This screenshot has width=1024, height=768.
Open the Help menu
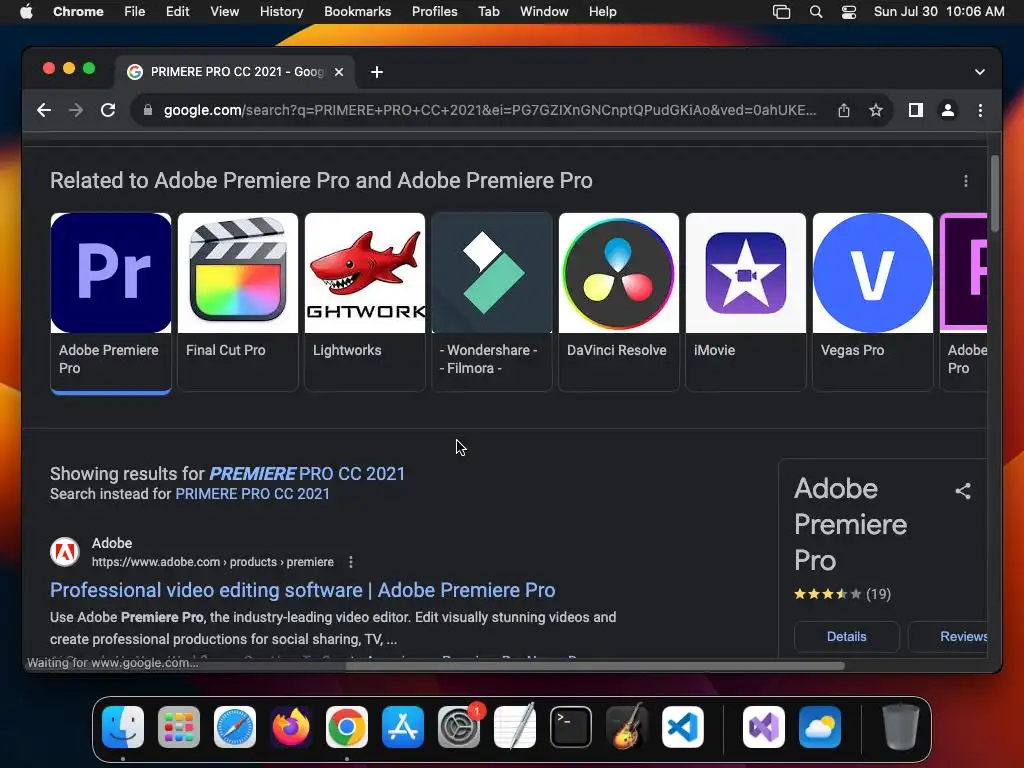[602, 12]
